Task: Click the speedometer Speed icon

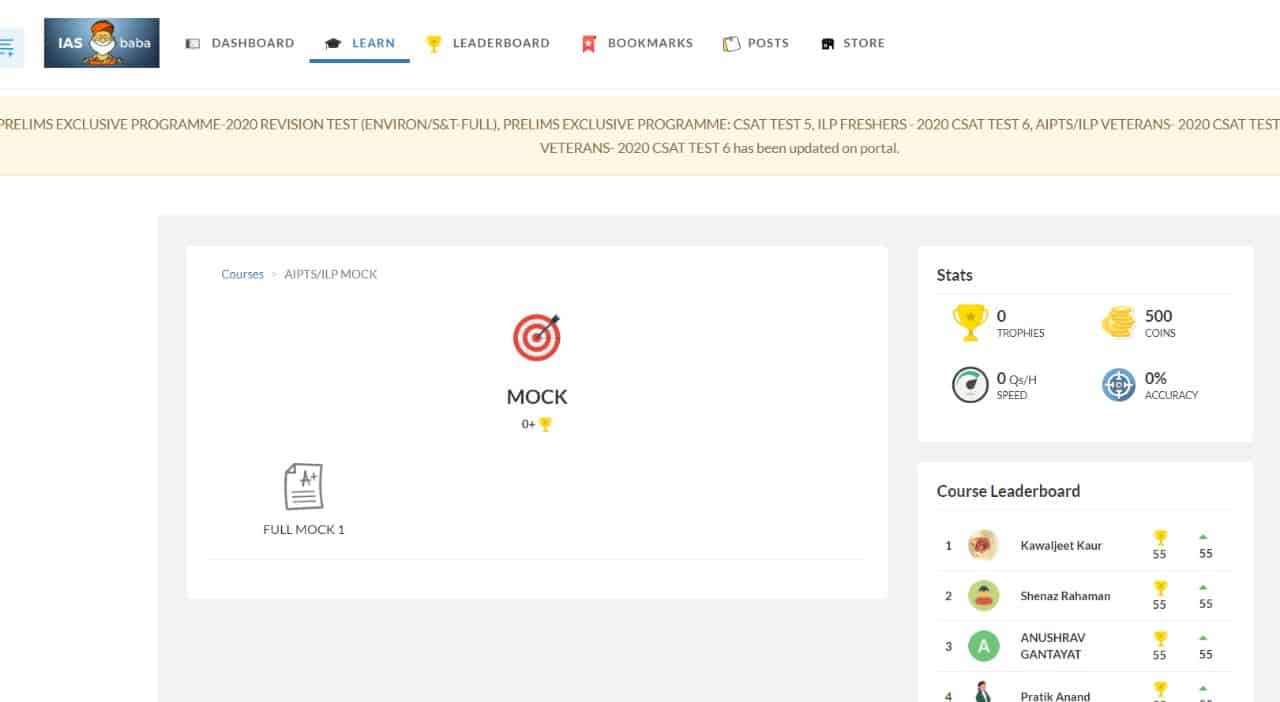Action: point(970,385)
